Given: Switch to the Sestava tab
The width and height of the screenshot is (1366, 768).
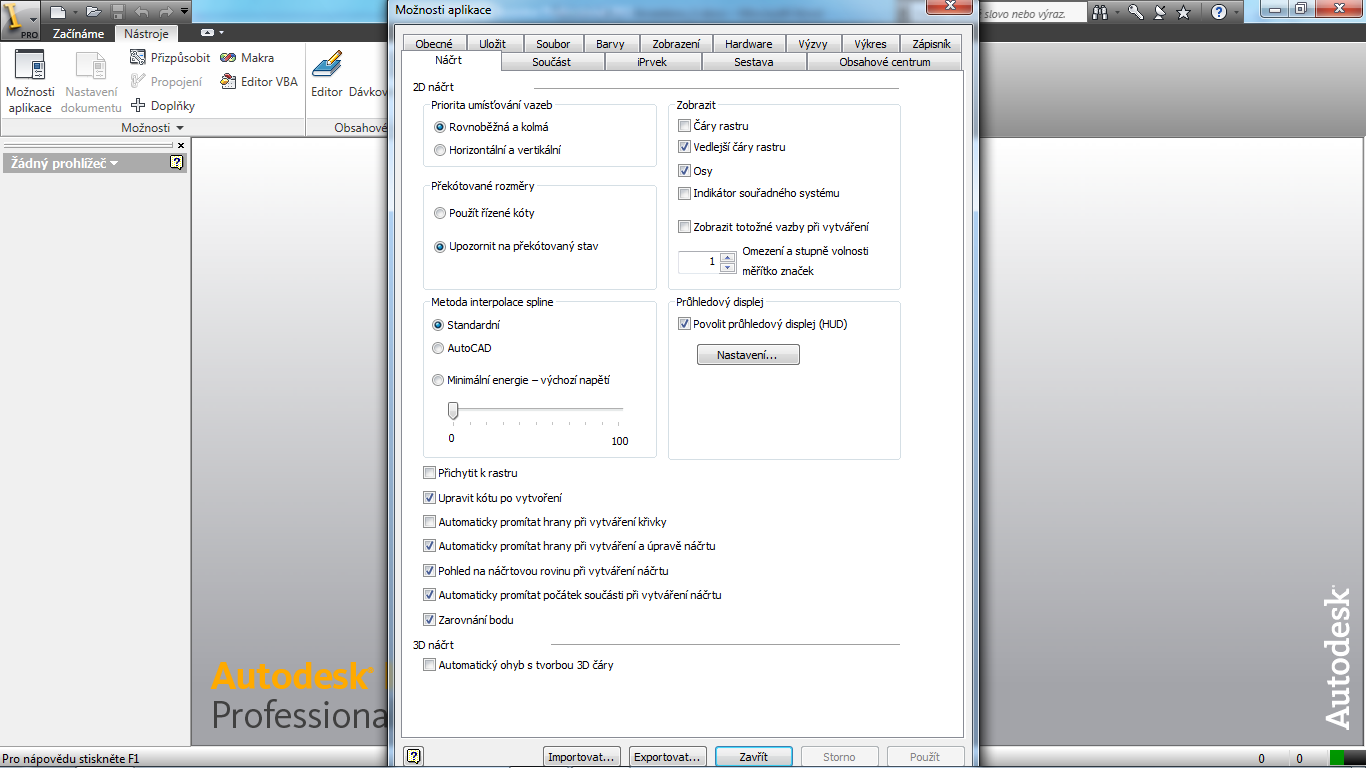Looking at the screenshot, I should pos(755,62).
